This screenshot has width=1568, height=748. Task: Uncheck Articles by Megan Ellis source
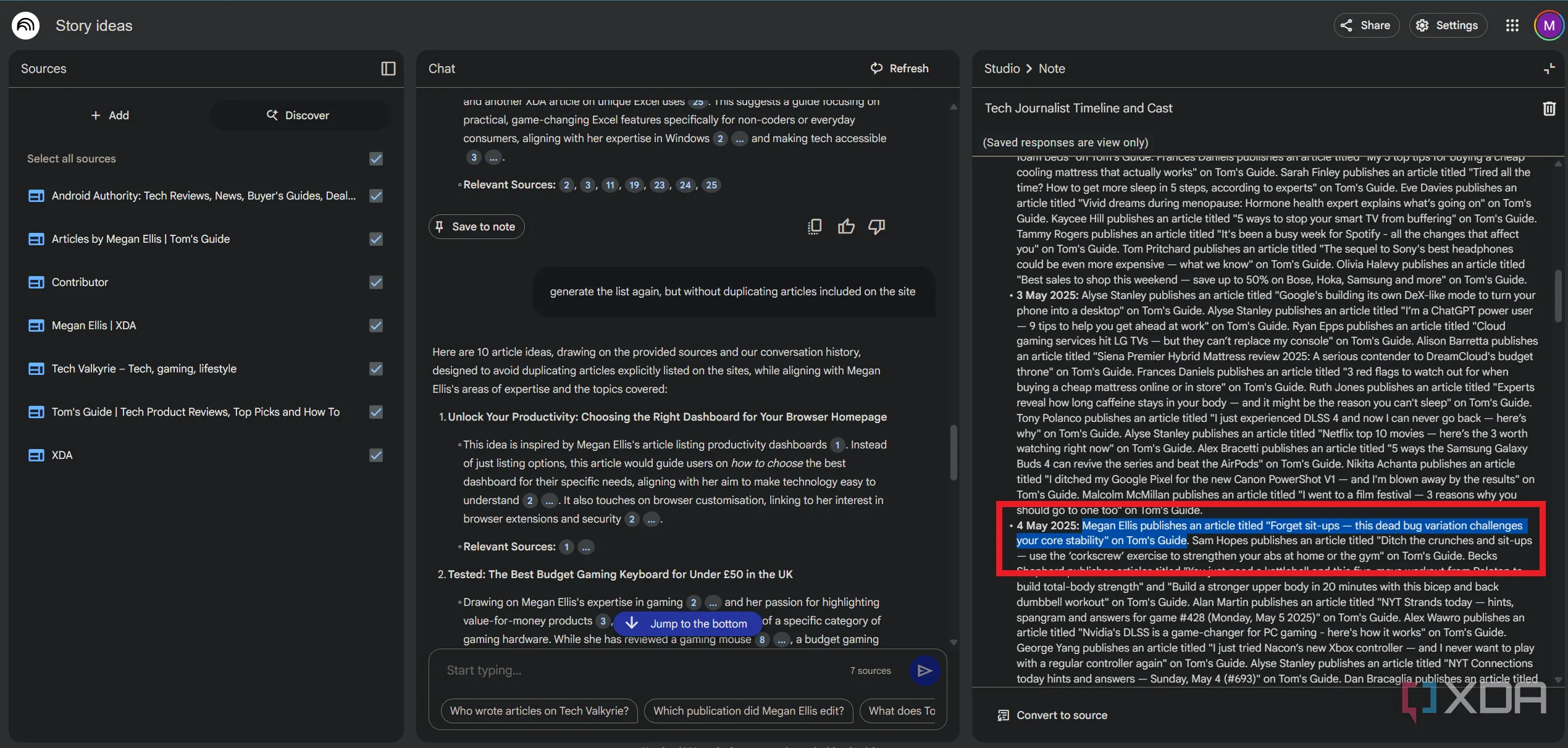tap(376, 239)
